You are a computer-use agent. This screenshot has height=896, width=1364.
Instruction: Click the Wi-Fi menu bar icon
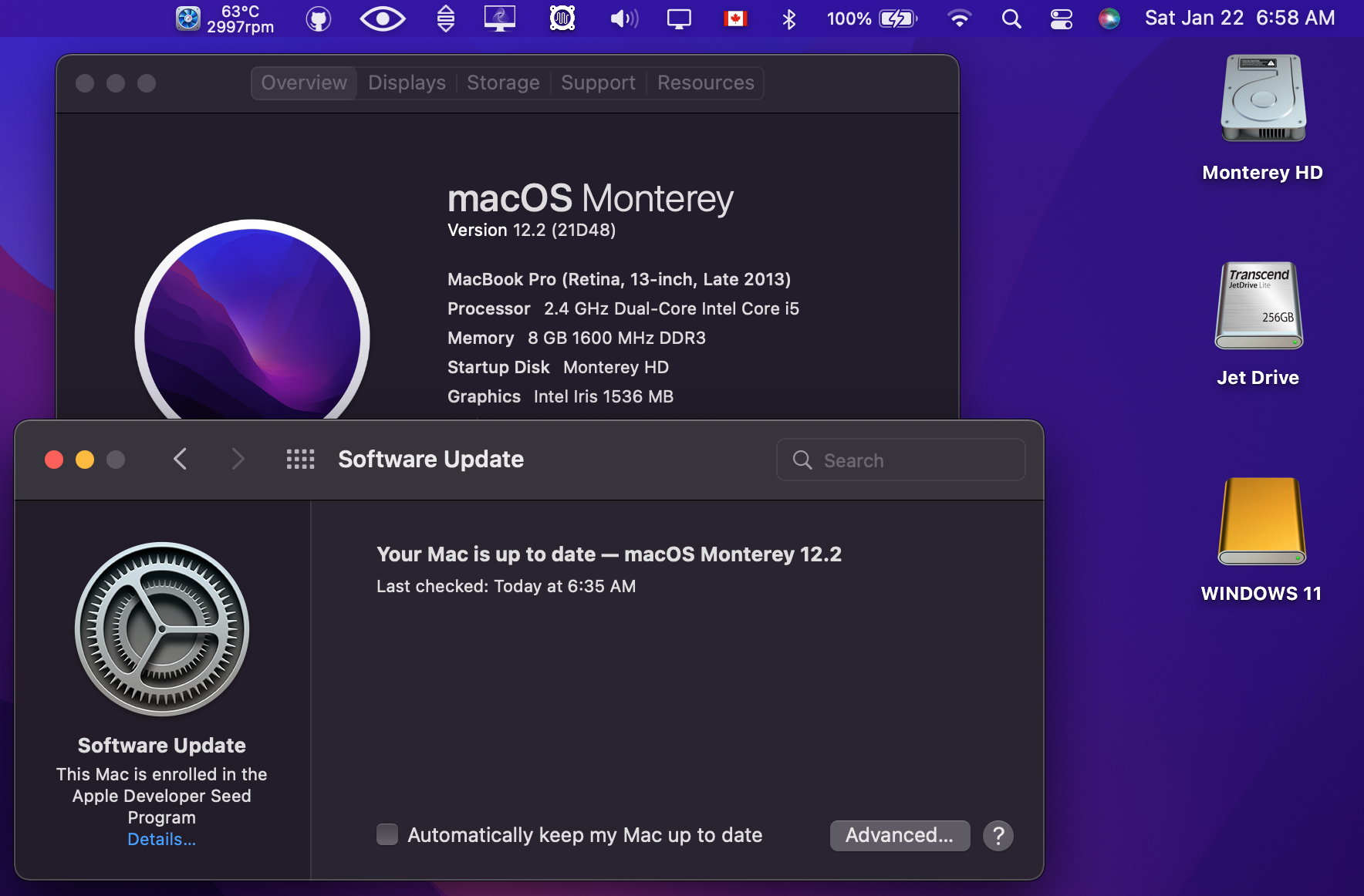959,19
